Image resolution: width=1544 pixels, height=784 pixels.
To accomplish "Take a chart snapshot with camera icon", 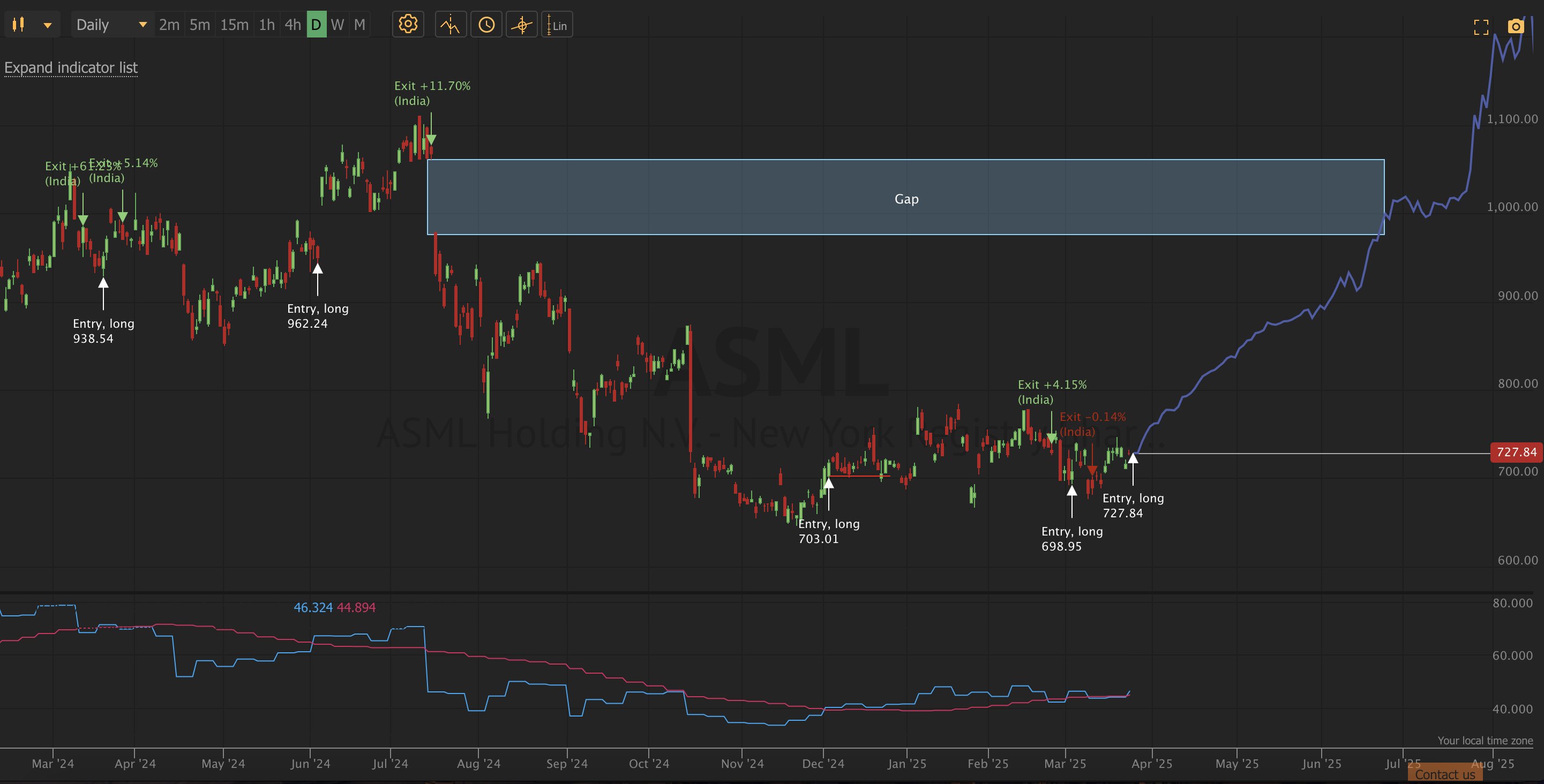I will [1515, 26].
